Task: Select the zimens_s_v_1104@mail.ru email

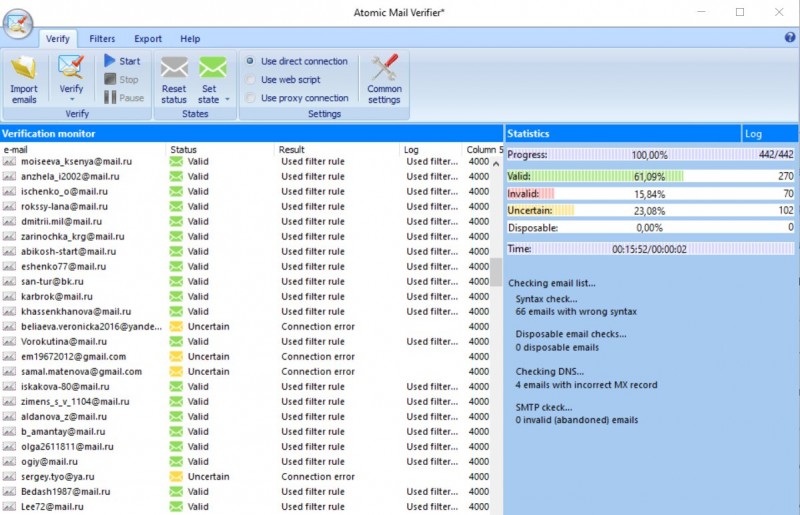Action: [x=75, y=401]
